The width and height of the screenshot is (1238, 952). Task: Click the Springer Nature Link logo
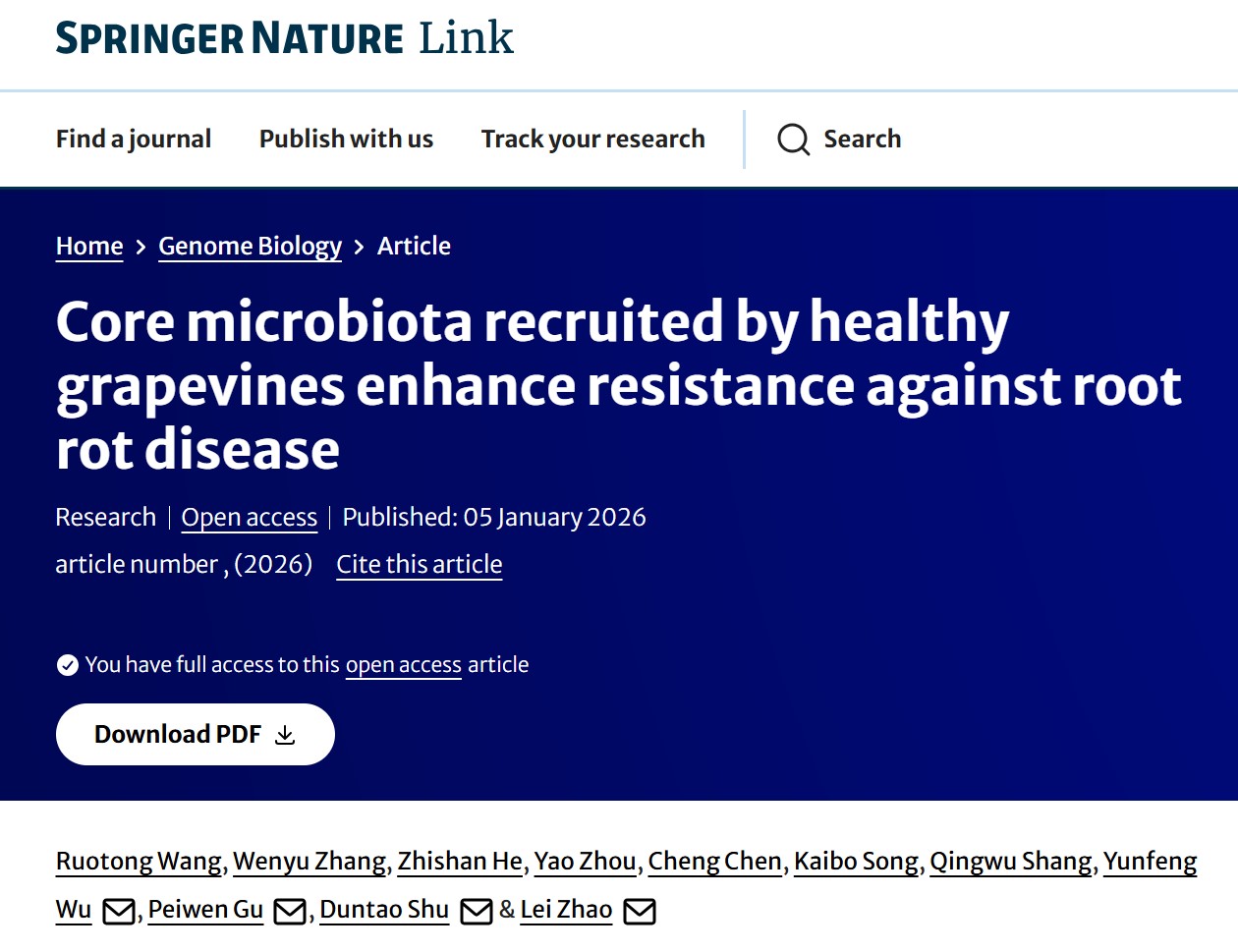[x=284, y=38]
